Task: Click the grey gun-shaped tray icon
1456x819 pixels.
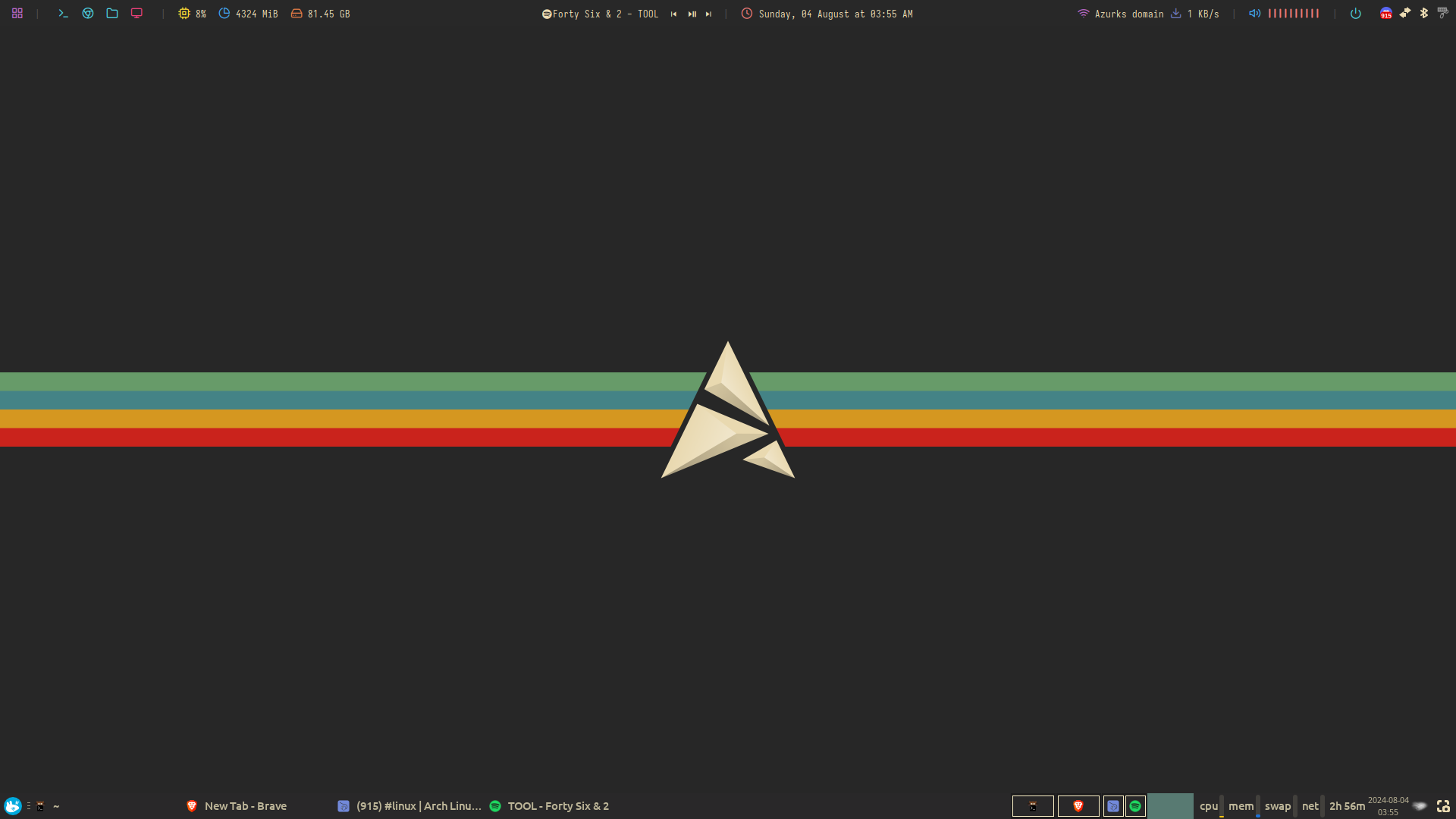Action: 1443,13
